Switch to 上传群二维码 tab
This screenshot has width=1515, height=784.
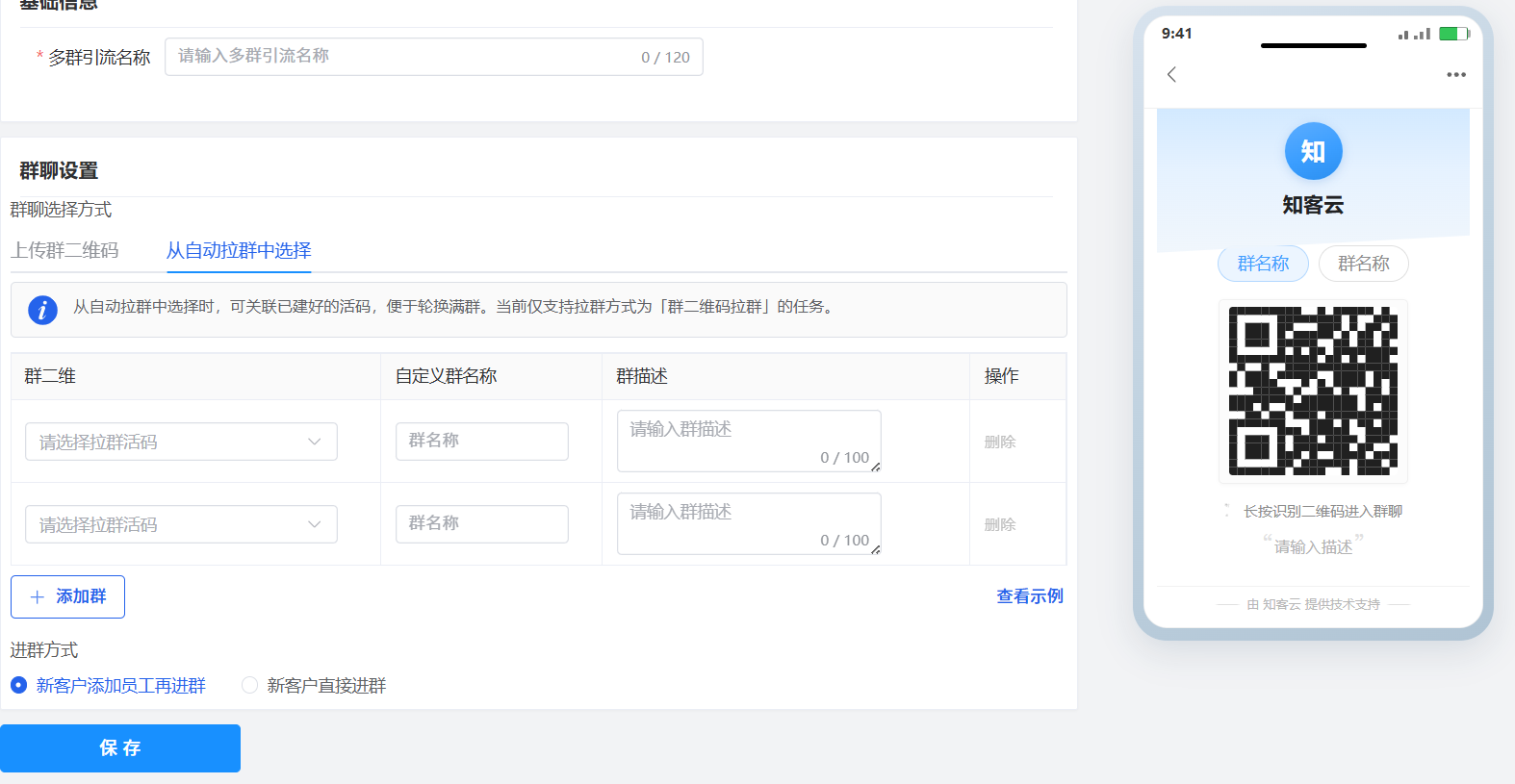click(64, 250)
